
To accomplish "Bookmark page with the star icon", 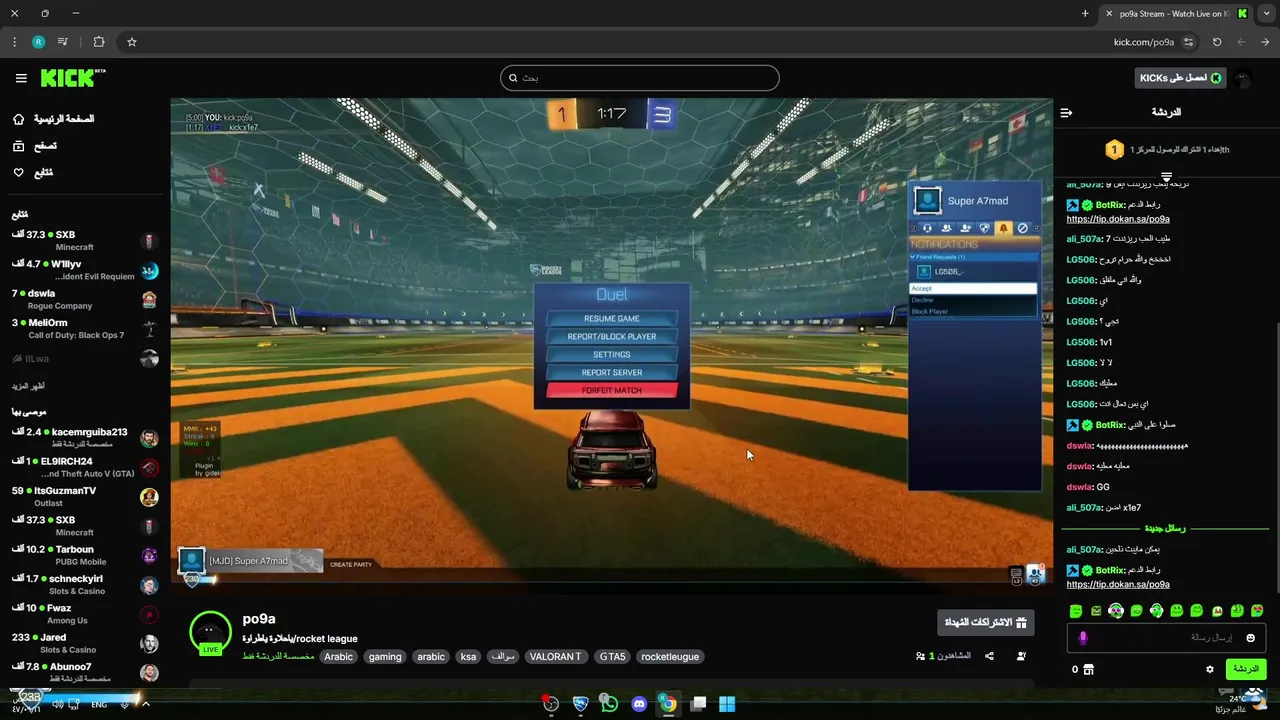I will tap(131, 42).
